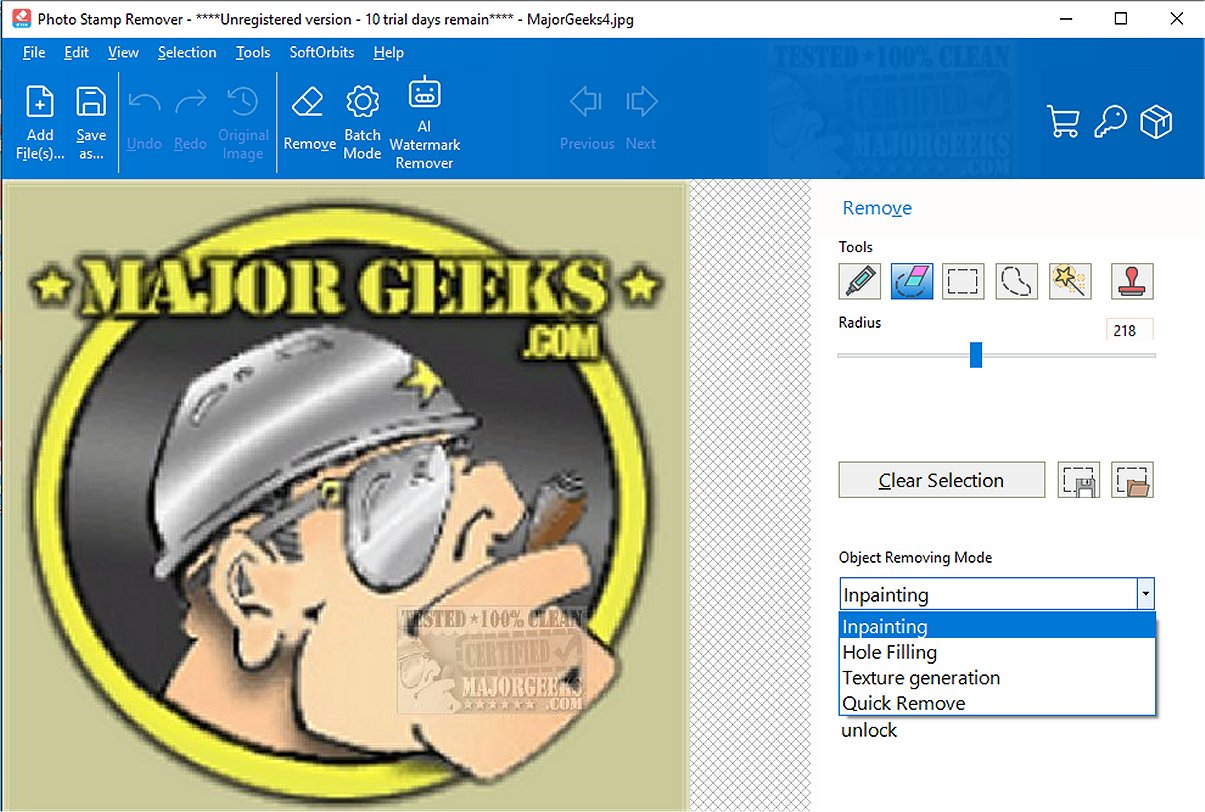Click the Redo arrow icon
The height and width of the screenshot is (812, 1205).
(x=191, y=102)
